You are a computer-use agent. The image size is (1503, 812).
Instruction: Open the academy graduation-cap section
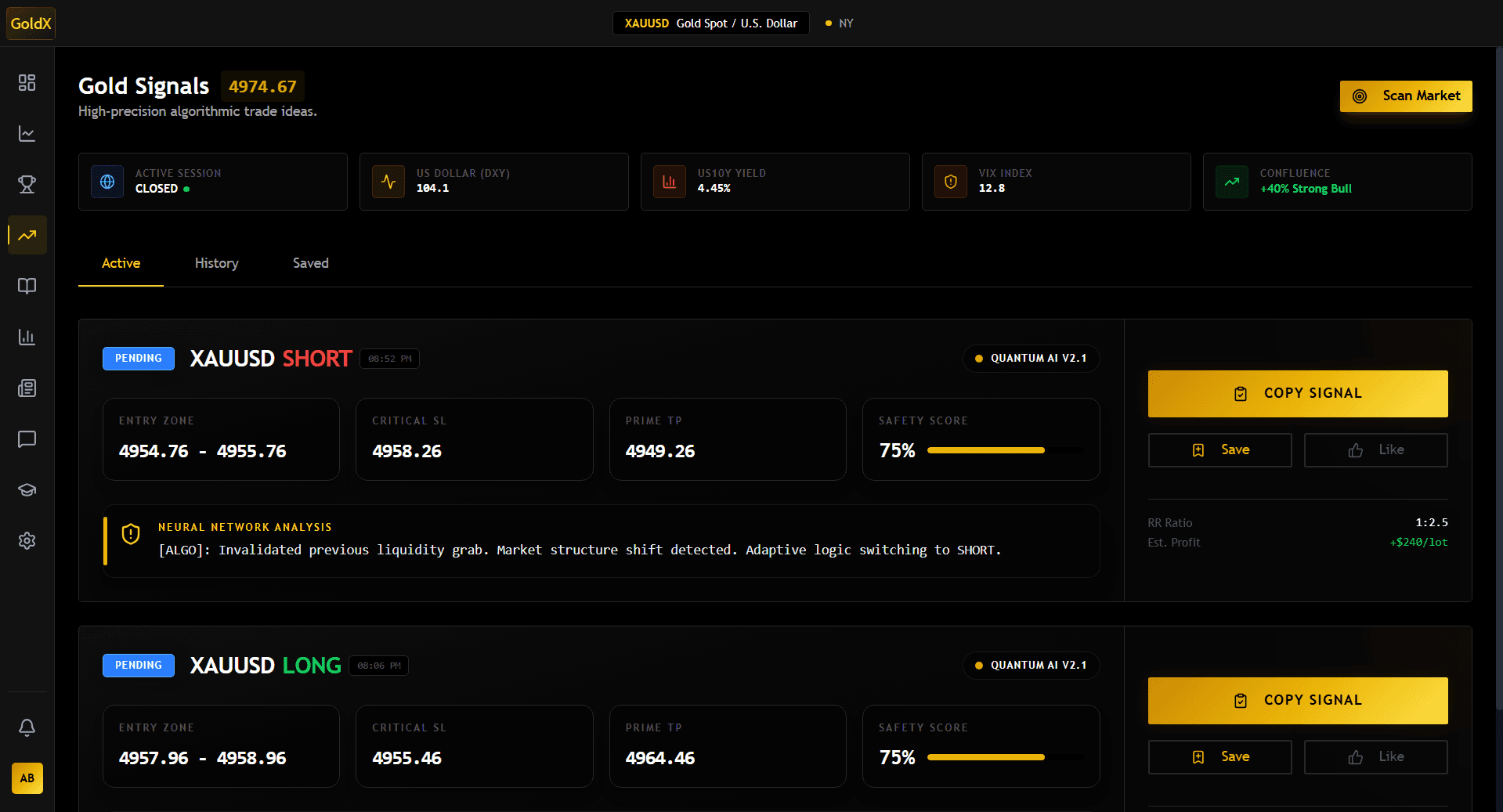[x=27, y=489]
